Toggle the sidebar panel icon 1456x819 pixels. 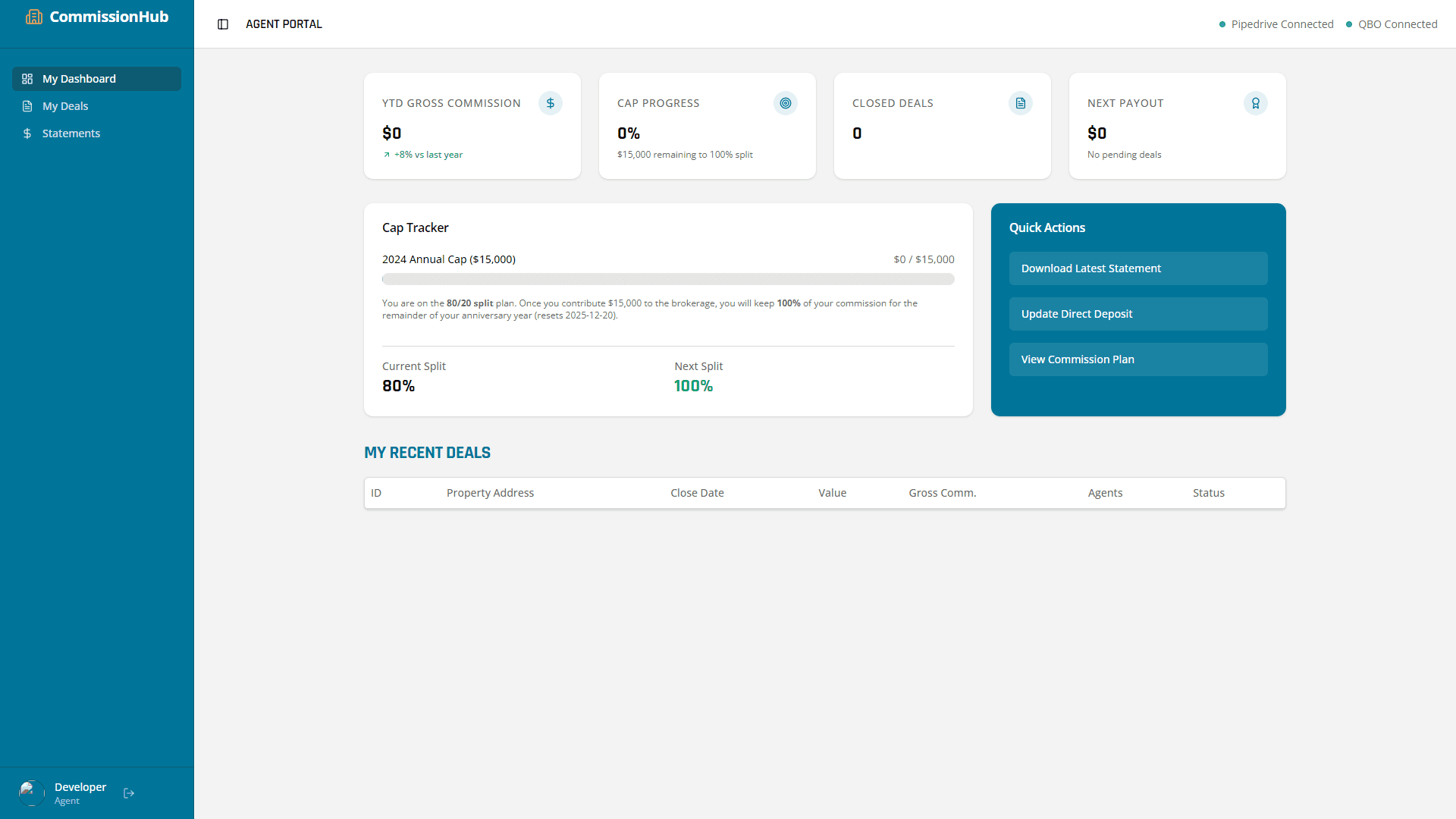(x=223, y=24)
